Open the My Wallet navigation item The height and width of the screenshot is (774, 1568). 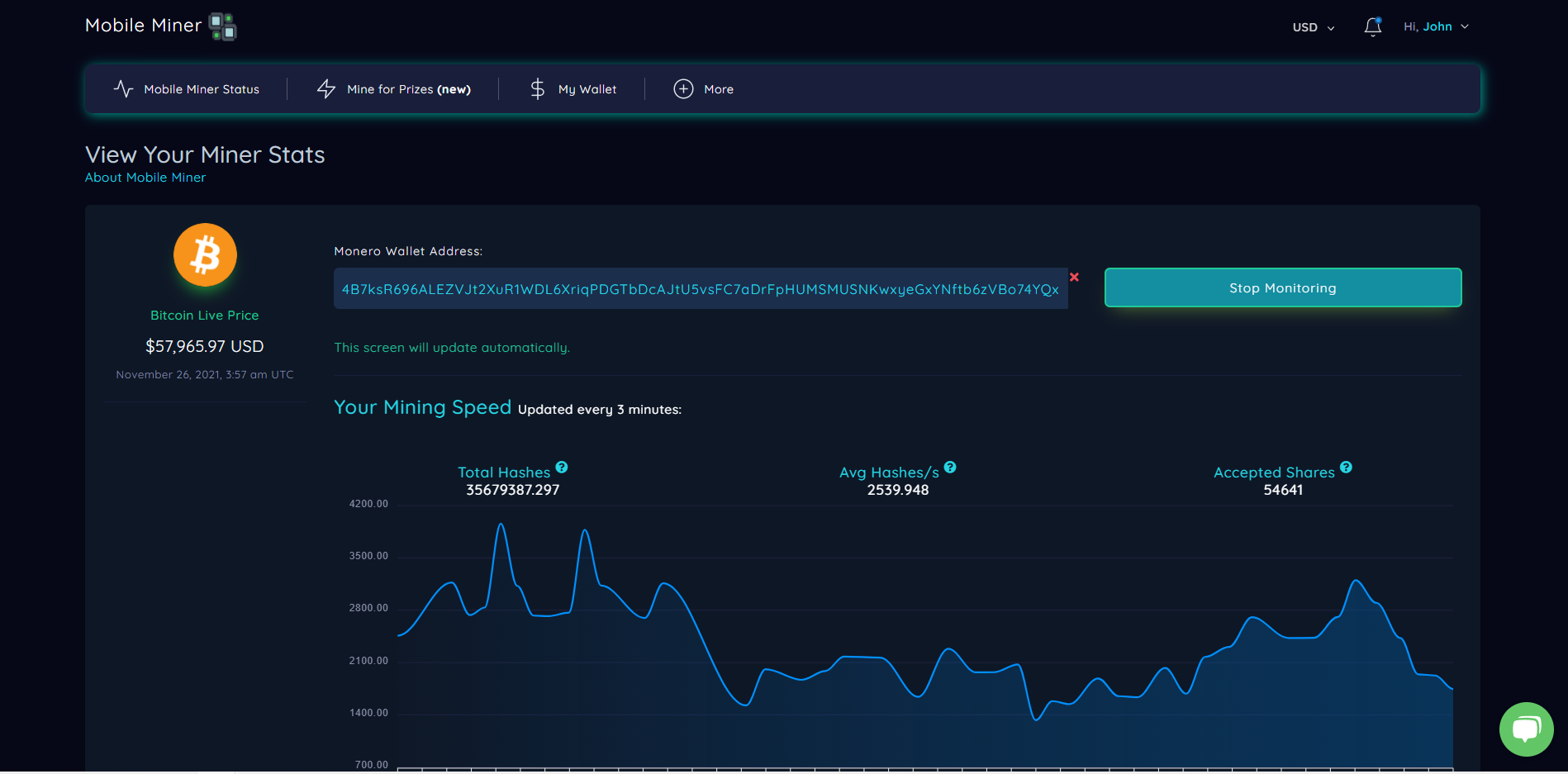(x=587, y=88)
